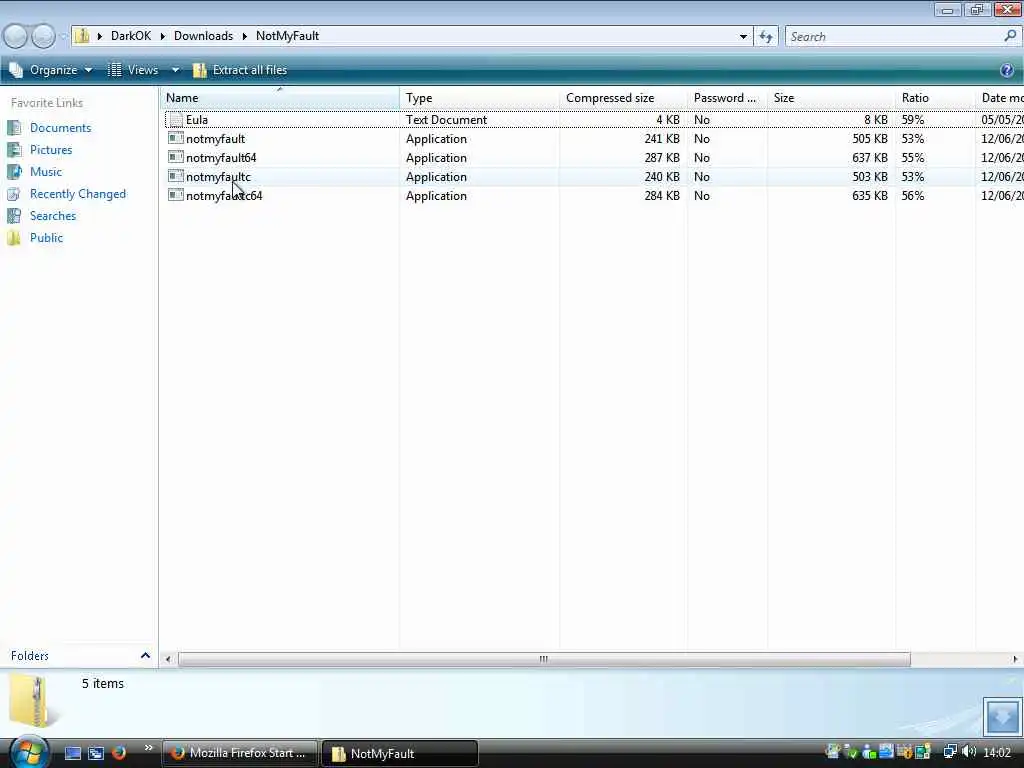
Task: Select the notmyfaultc64 file row
Action: click(x=592, y=195)
